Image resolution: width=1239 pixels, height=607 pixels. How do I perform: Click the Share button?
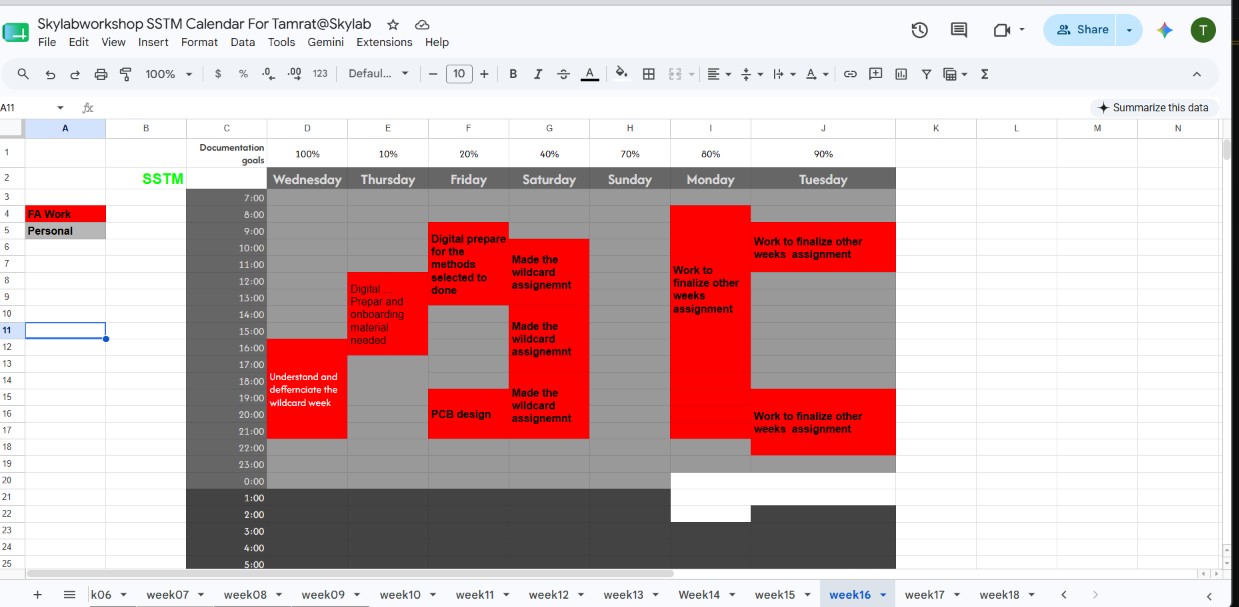point(1082,30)
